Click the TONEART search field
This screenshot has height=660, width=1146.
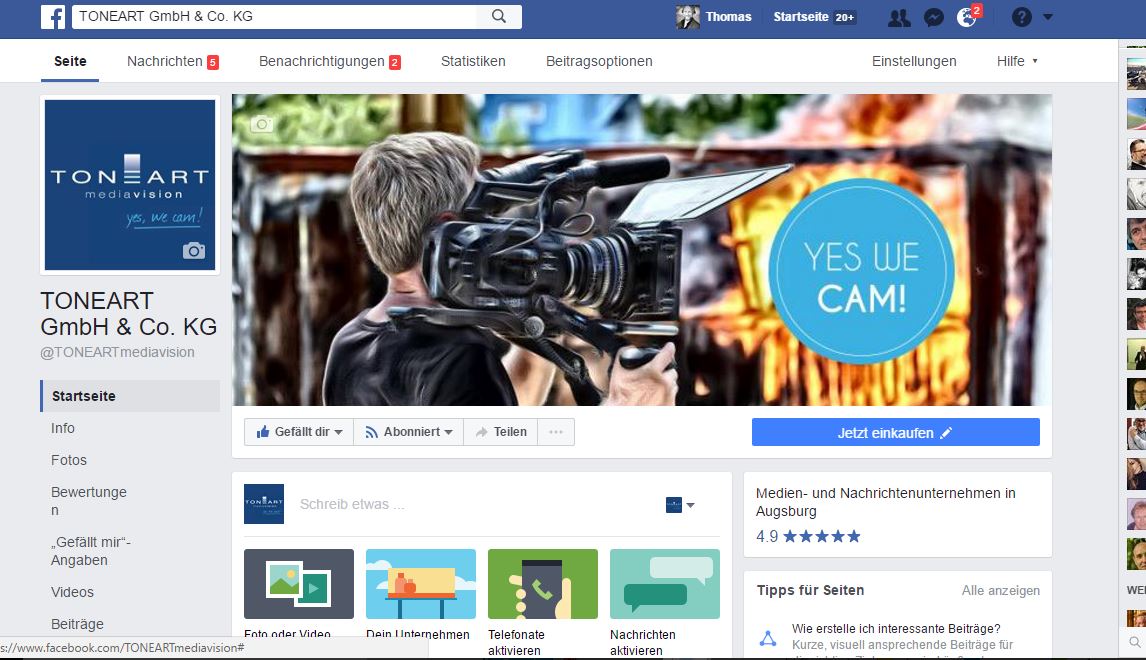(x=274, y=16)
